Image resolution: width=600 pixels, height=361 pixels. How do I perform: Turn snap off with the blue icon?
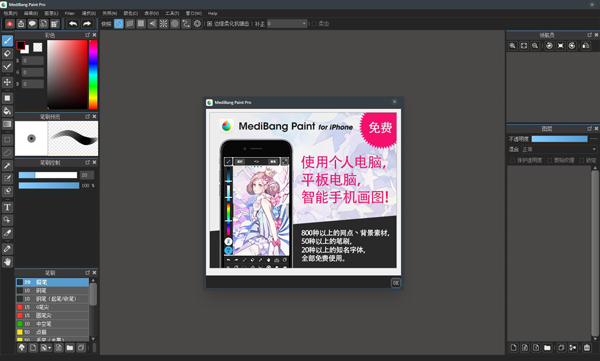click(119, 24)
